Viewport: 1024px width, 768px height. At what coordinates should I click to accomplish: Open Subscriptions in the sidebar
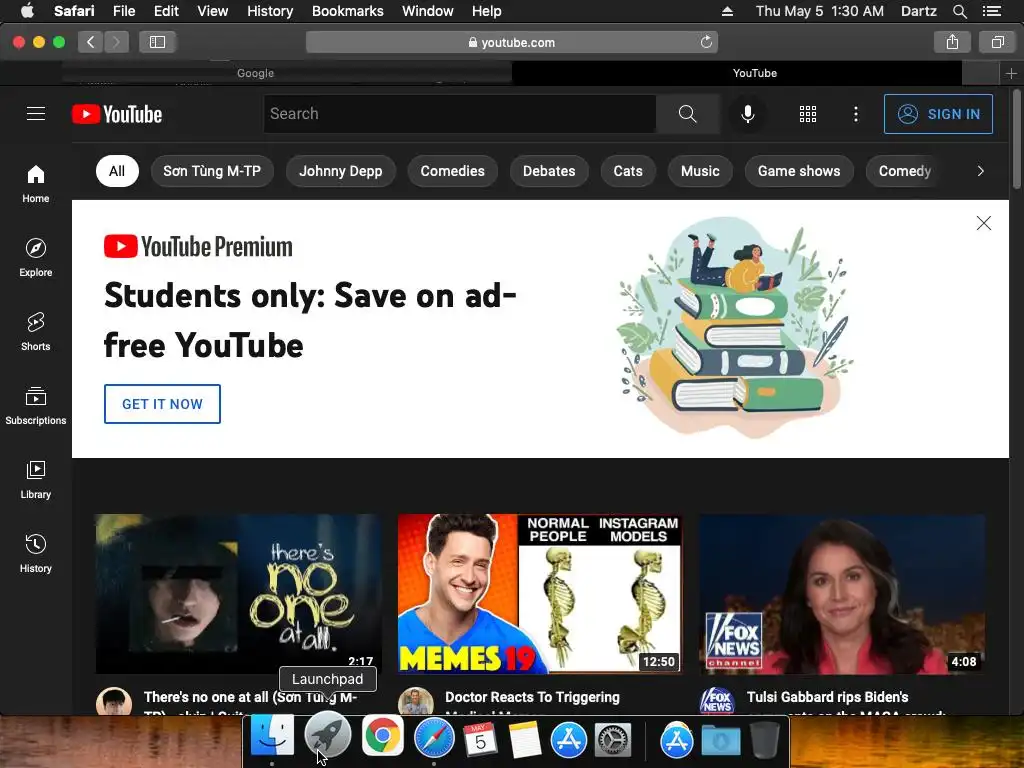36,406
